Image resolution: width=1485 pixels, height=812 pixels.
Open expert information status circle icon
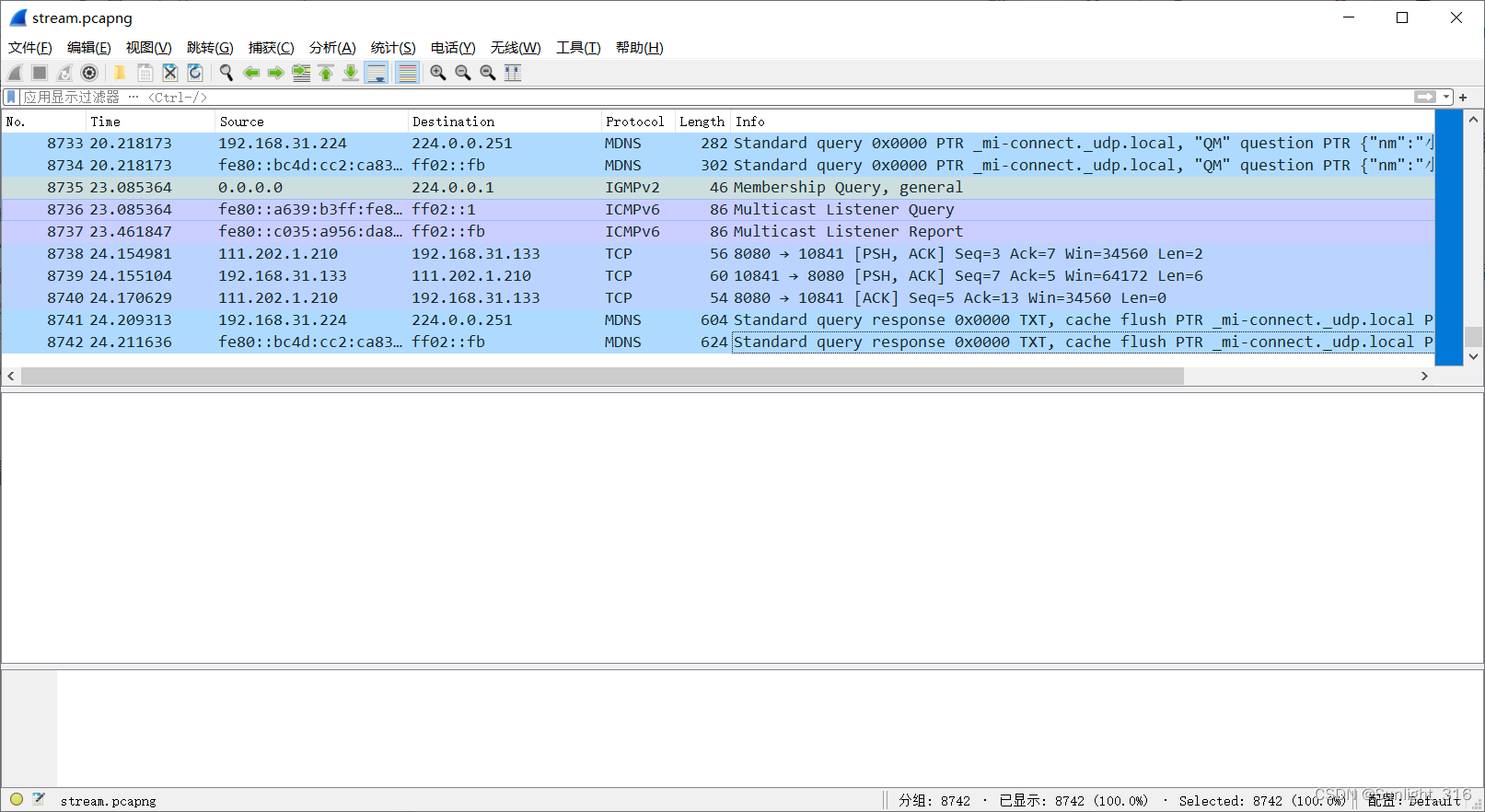coord(17,799)
